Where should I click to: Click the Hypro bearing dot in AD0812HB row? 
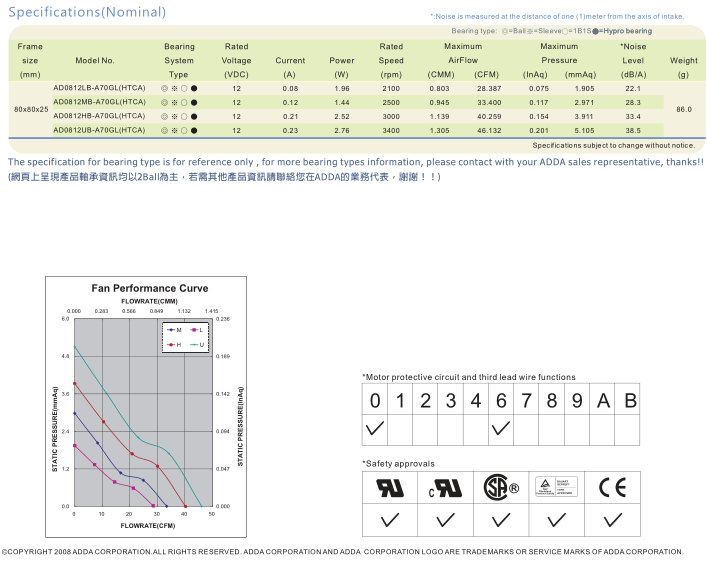[x=194, y=116]
